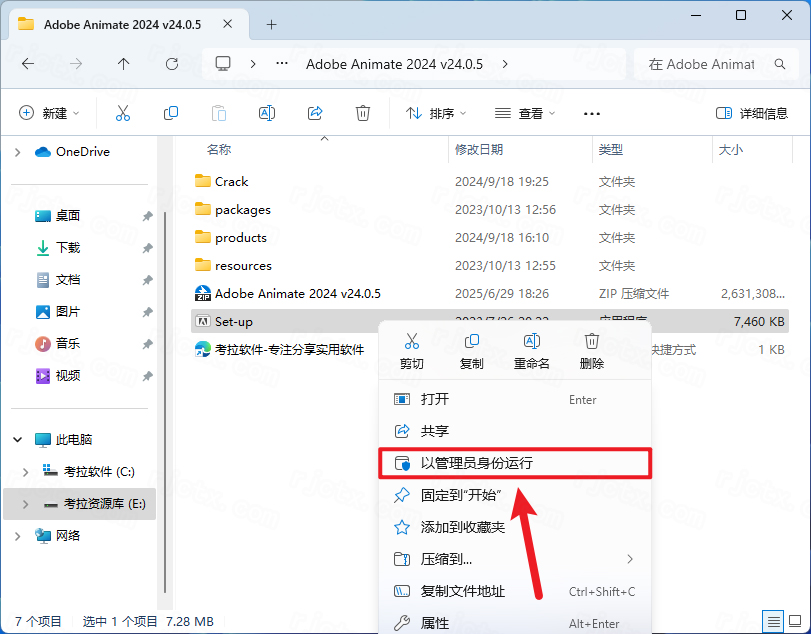This screenshot has height=634, width=811.
Task: Toggle the Details pane button
Action: [752, 113]
